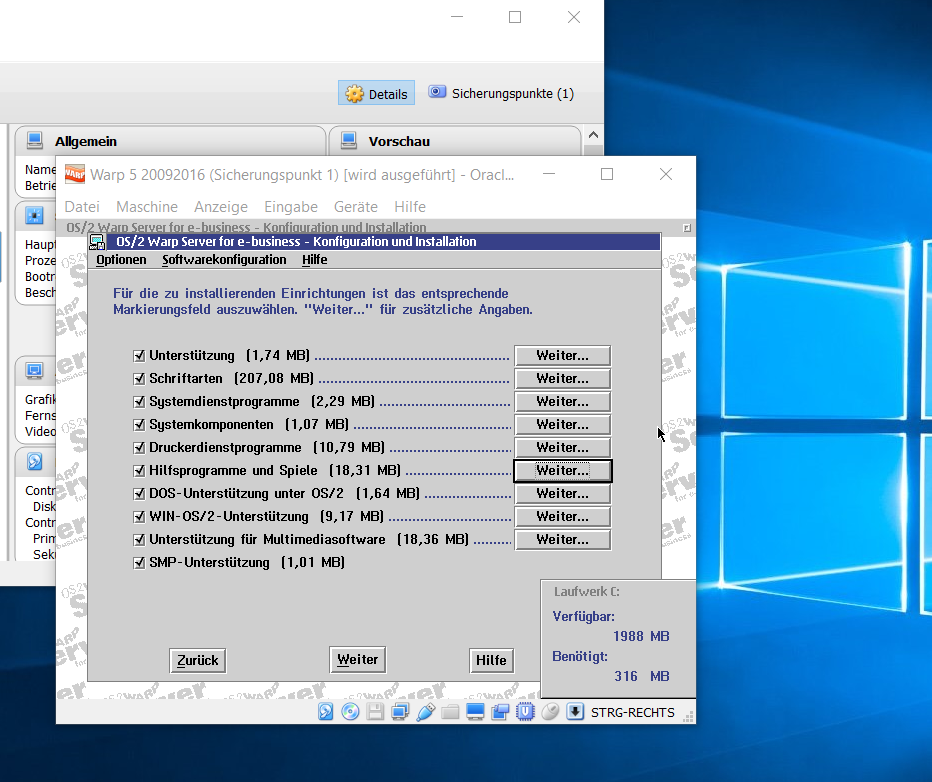
Task: Open the VirtualBox Hilfe menu
Action: pyautogui.click(x=410, y=207)
